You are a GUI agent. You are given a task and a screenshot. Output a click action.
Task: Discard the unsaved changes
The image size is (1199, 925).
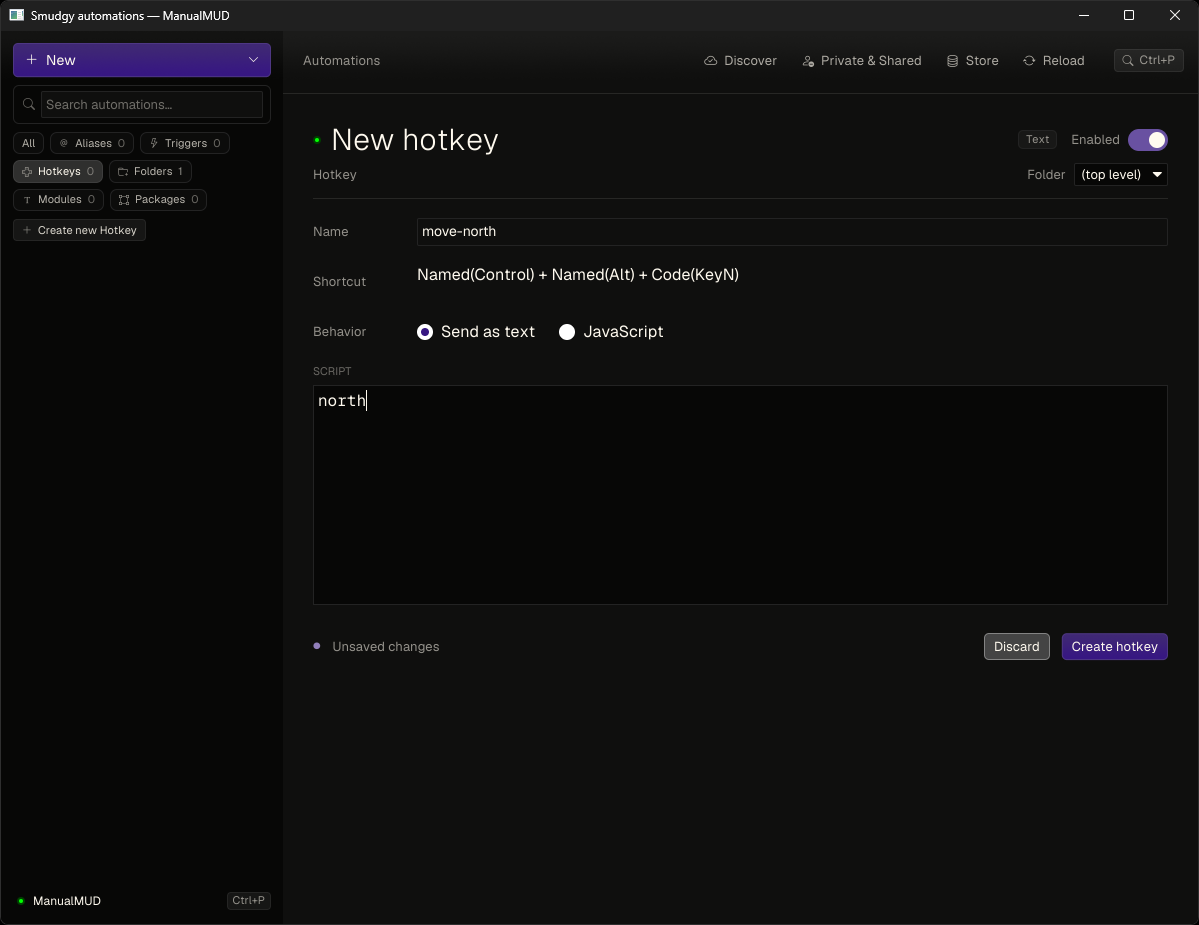tap(1016, 647)
